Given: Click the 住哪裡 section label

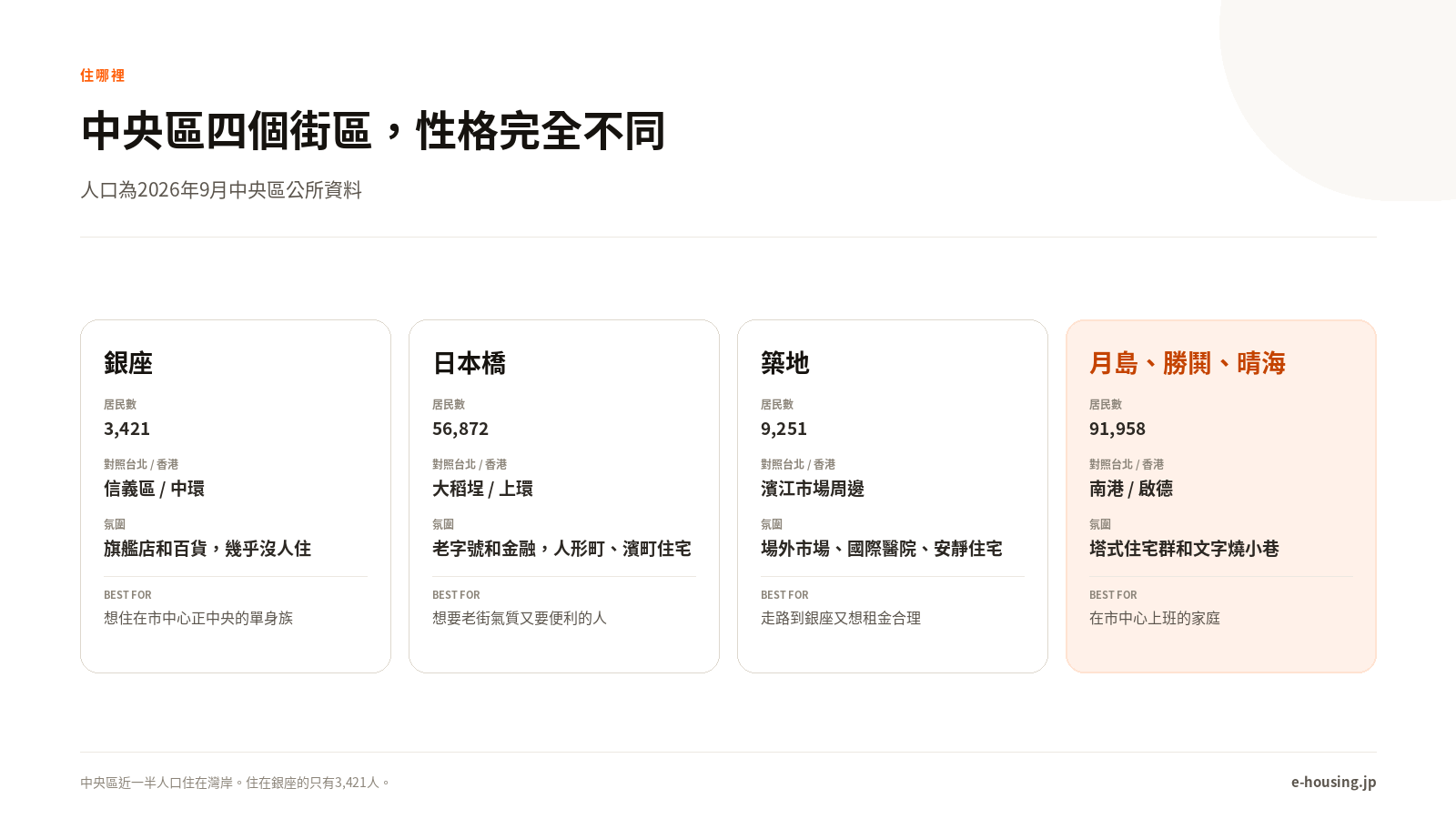Looking at the screenshot, I should coord(102,76).
